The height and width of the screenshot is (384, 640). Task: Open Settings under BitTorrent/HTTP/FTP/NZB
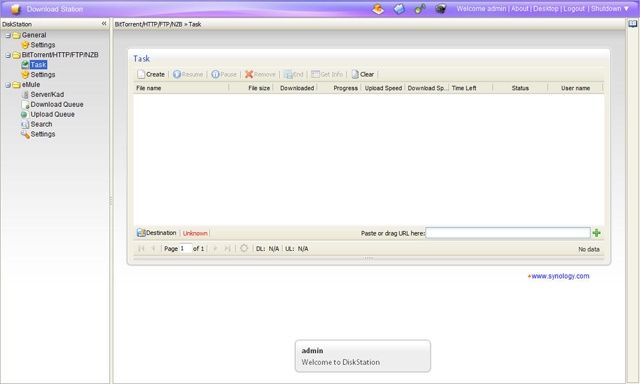pyautogui.click(x=43, y=75)
